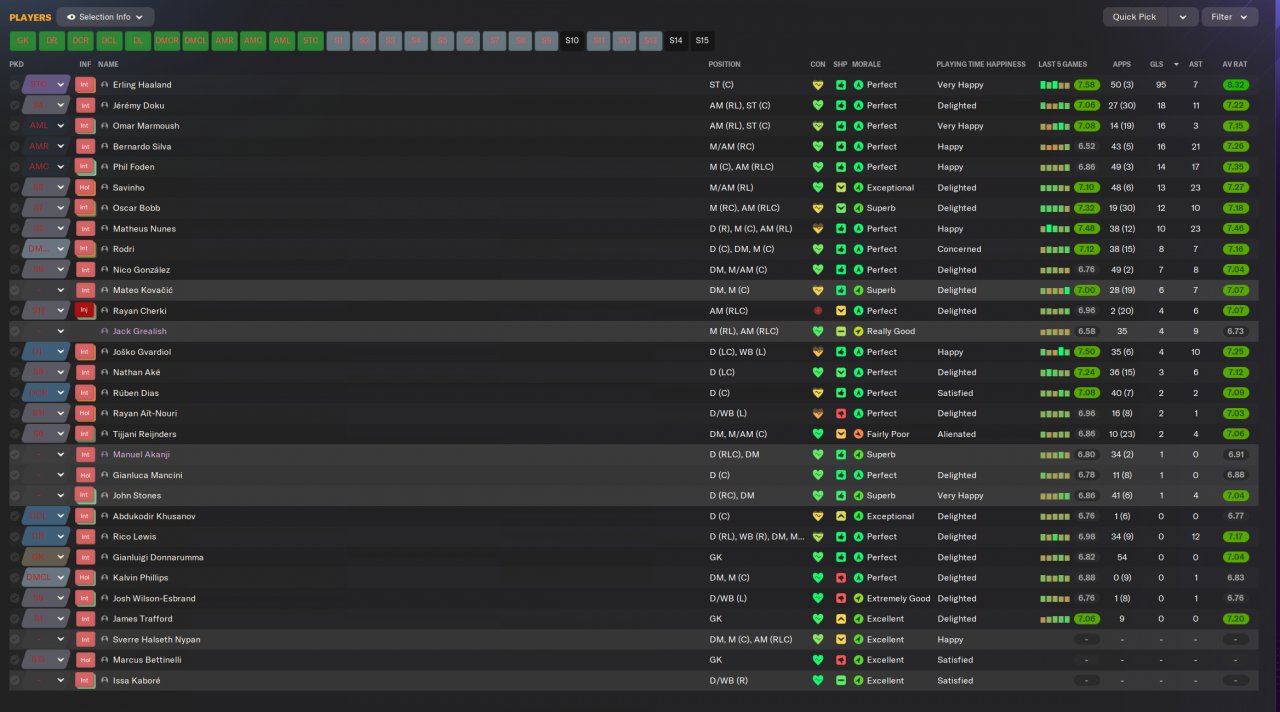Tick the picked circle for John Stones
This screenshot has height=712, width=1280.
coord(15,496)
